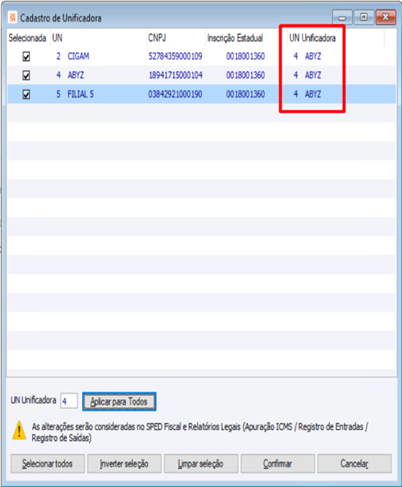The width and height of the screenshot is (402, 487).
Task: Click the Inscrição Estadual value in the CIGAM row
Action: pyautogui.click(x=246, y=56)
